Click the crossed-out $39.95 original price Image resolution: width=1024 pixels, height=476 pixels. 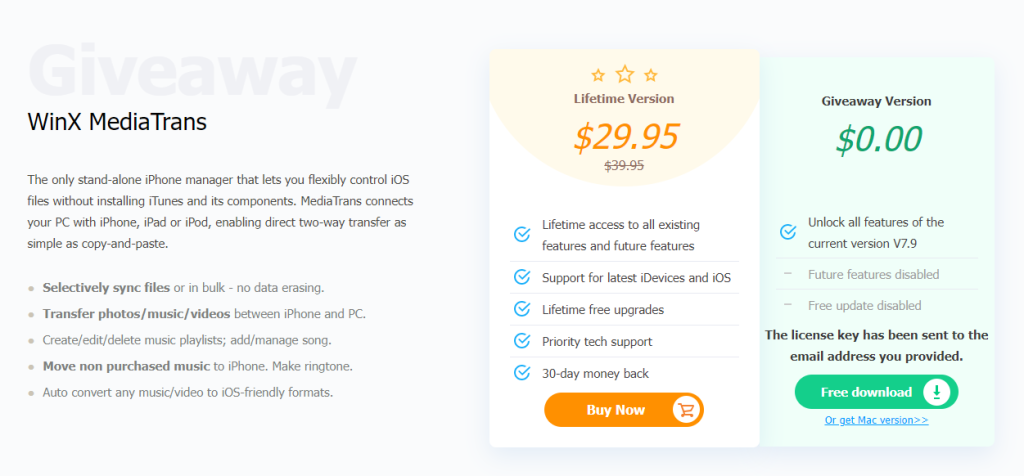[x=624, y=165]
